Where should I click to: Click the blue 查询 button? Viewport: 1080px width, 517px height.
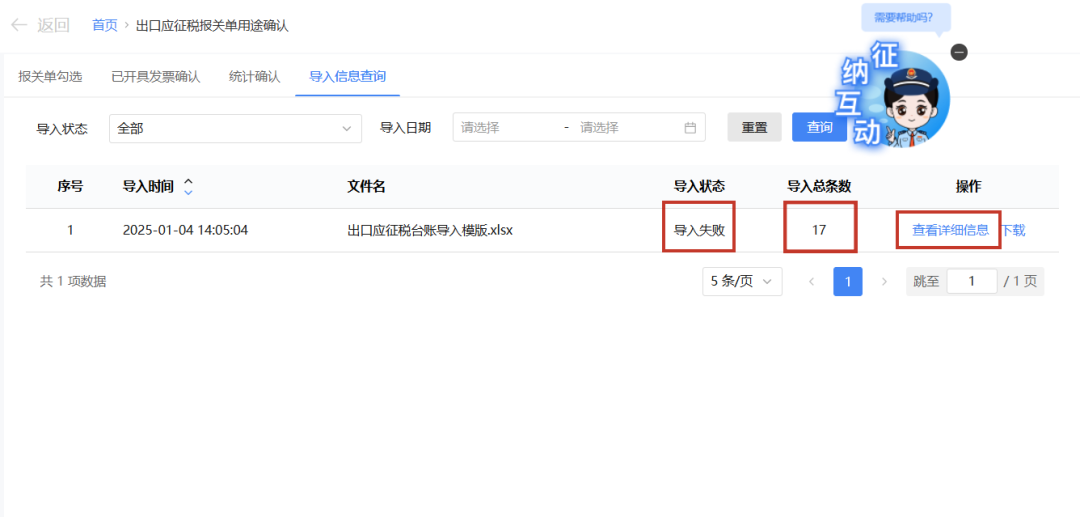click(x=819, y=127)
